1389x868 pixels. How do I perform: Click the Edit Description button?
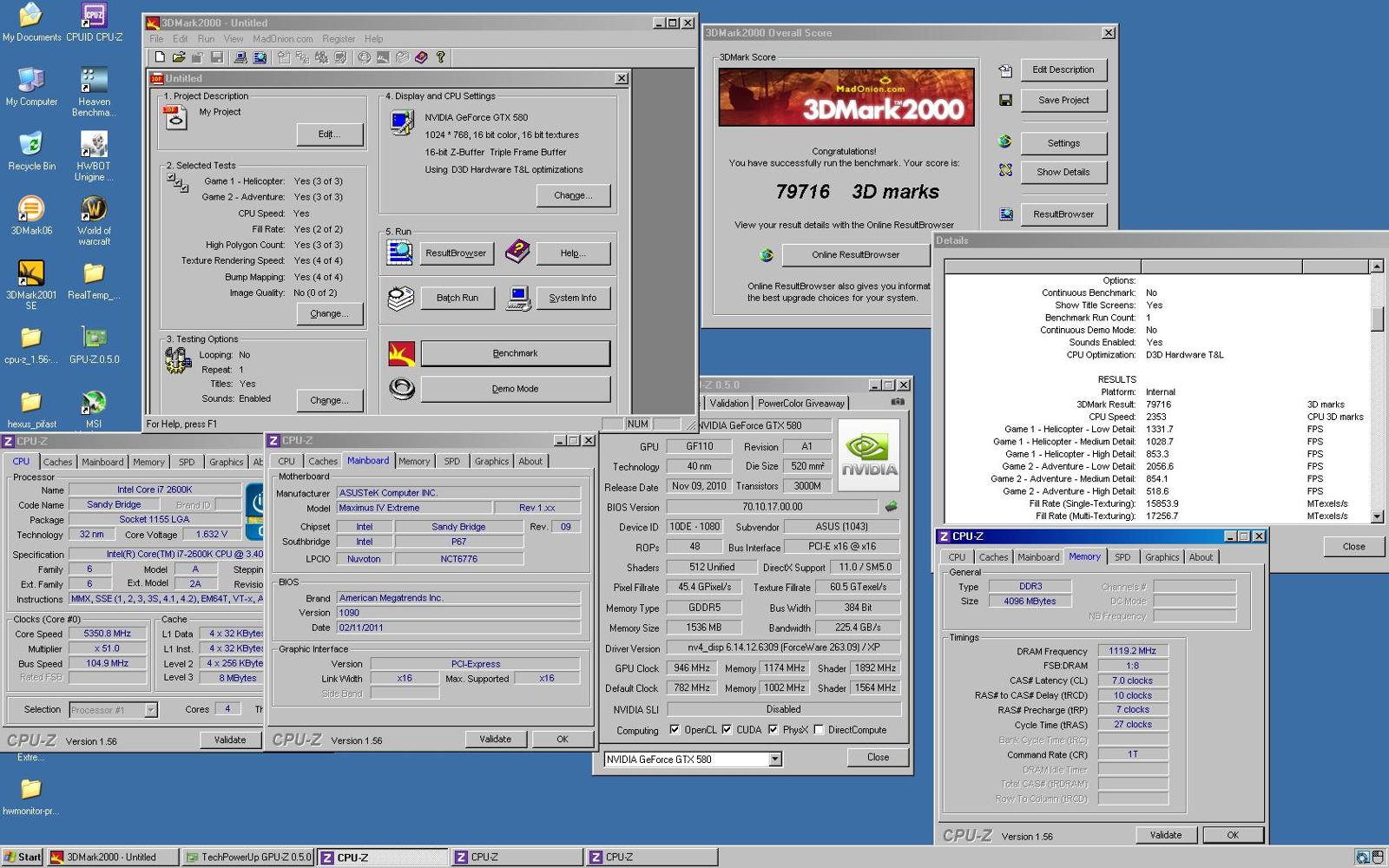click(x=1063, y=70)
